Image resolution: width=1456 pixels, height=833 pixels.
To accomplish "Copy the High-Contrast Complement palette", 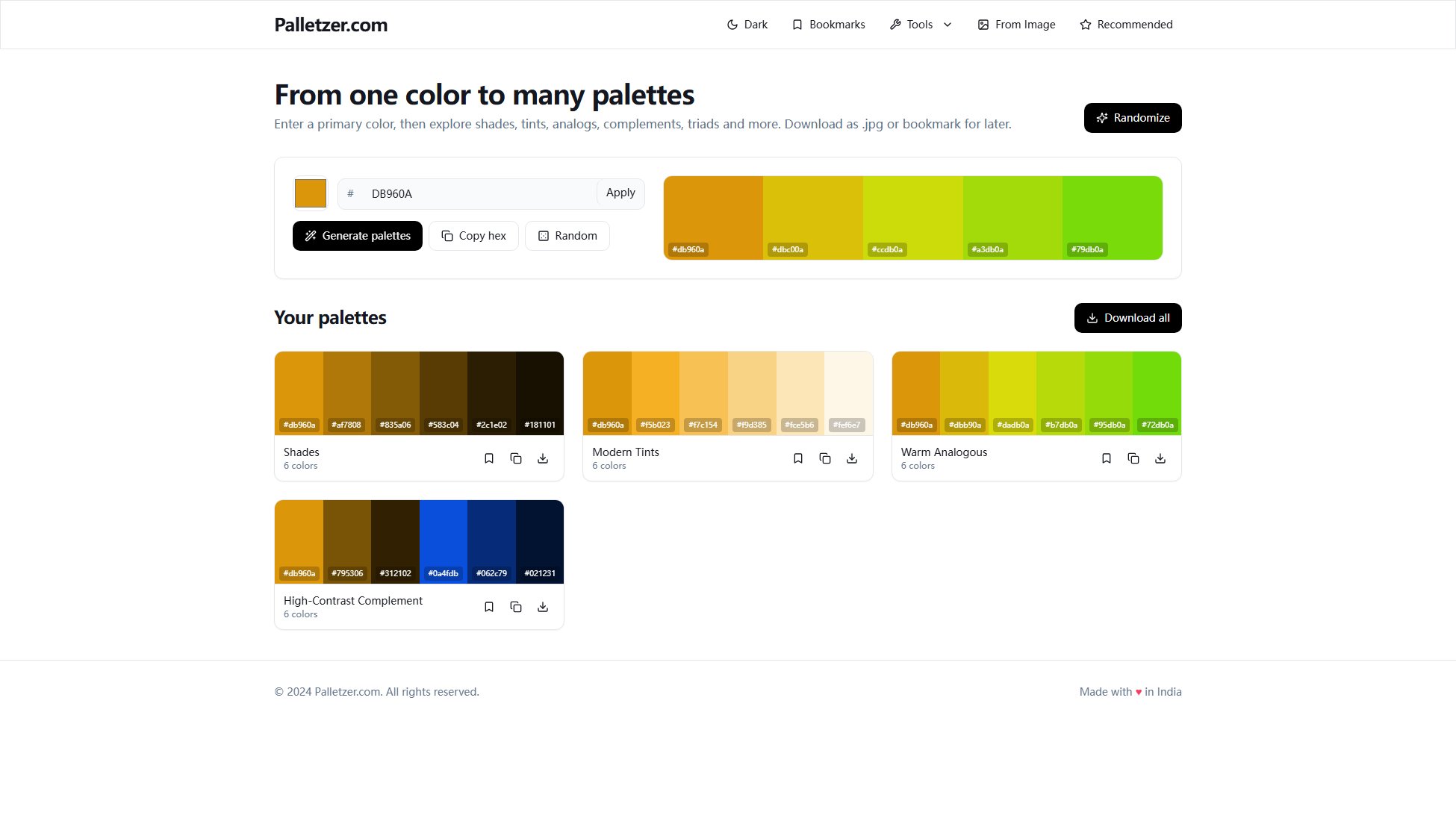I will pos(516,607).
